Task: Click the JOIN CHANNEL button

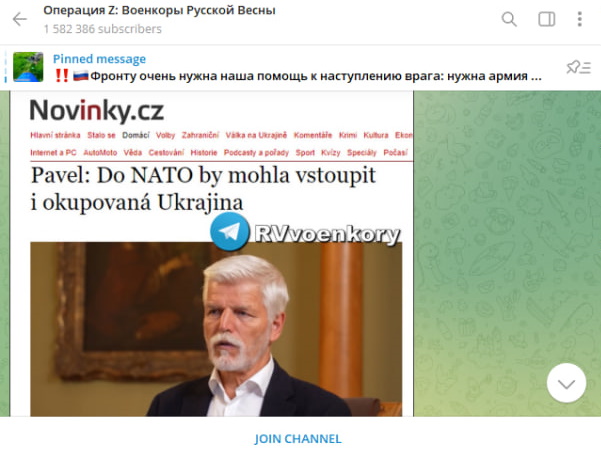Action: point(298,439)
